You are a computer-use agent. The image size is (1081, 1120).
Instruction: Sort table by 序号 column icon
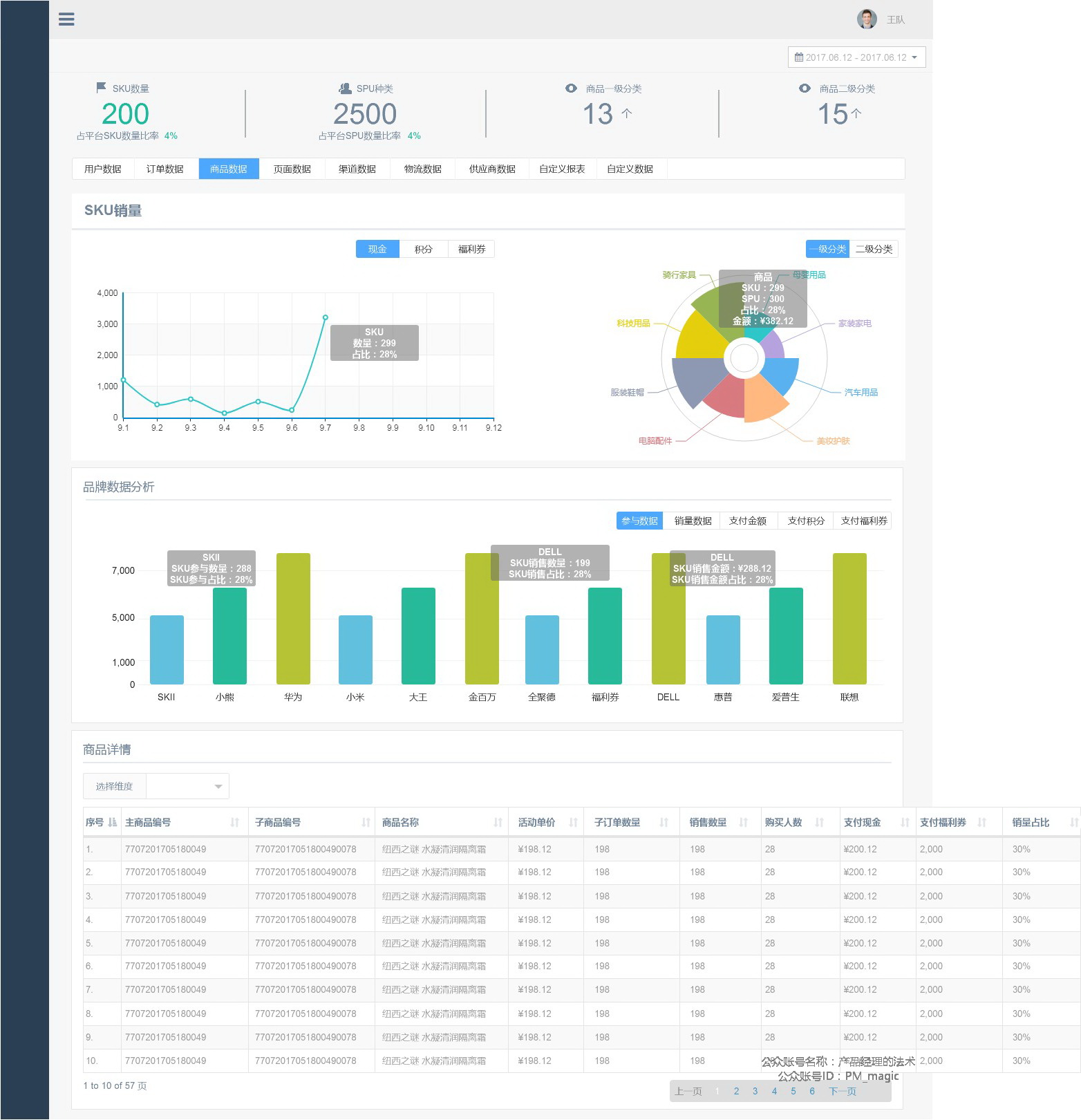point(113,822)
